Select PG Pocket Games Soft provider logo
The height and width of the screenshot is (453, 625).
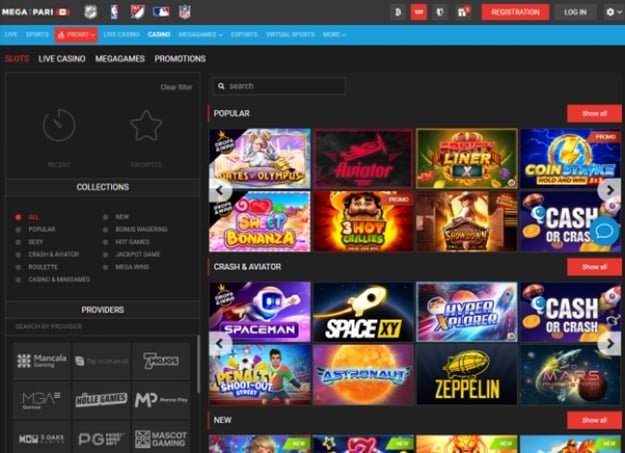coord(101,438)
